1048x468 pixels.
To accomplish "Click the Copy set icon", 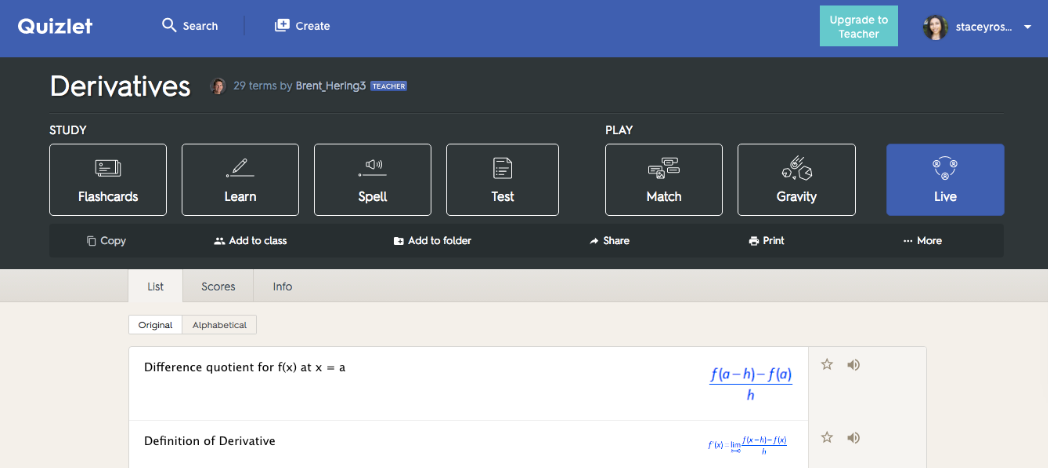I will click(x=92, y=241).
